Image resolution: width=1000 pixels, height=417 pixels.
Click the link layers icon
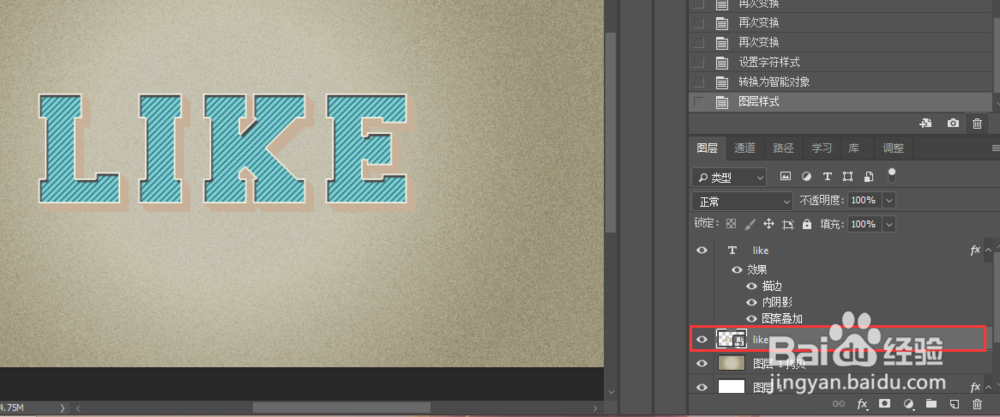pos(839,404)
